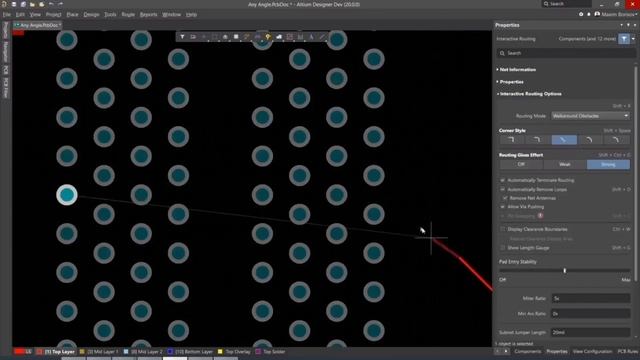This screenshot has width=640, height=360.
Task: Open the Reports menu
Action: coord(148,14)
